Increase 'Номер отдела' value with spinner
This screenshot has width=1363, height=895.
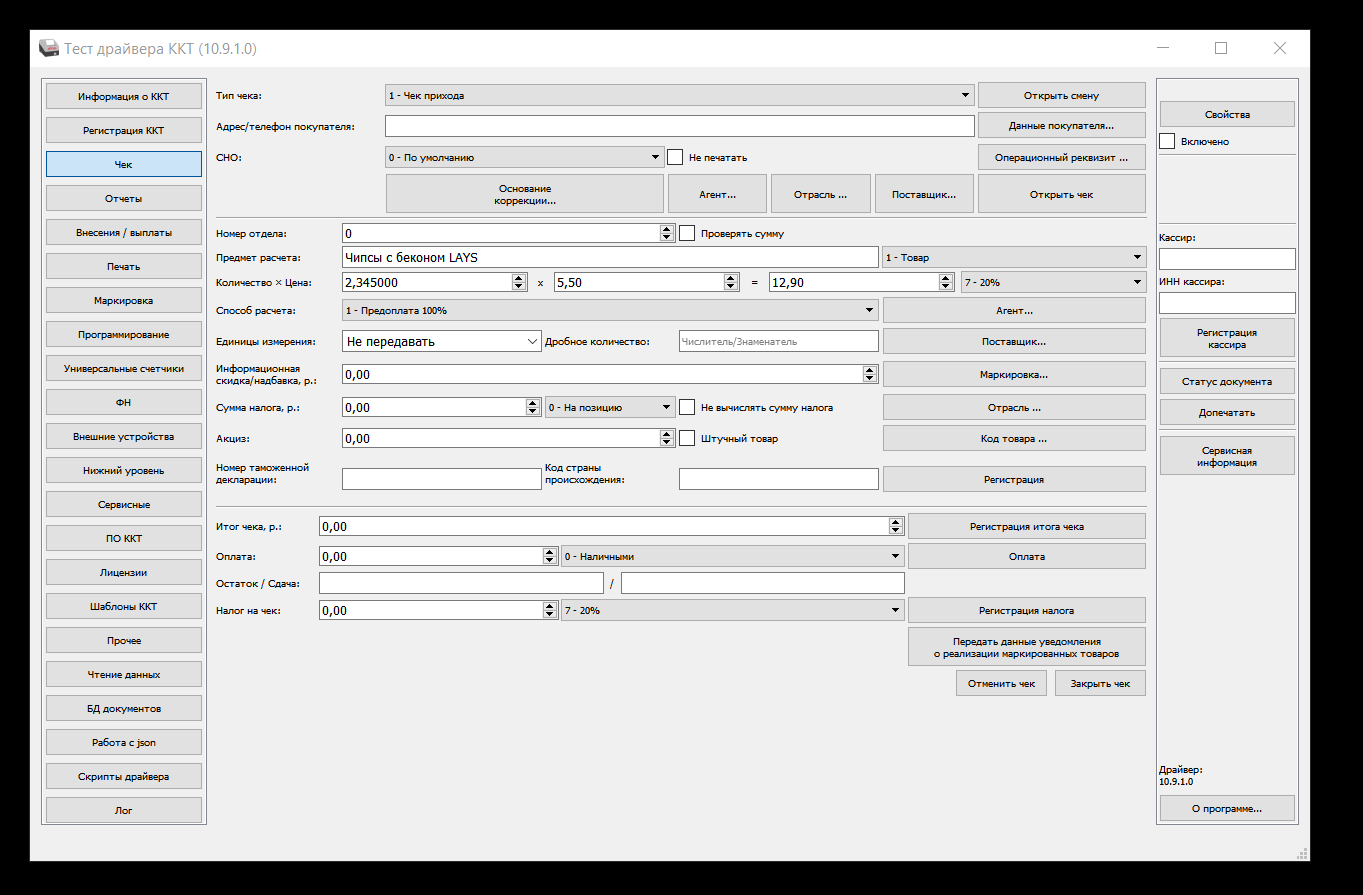[x=667, y=228]
